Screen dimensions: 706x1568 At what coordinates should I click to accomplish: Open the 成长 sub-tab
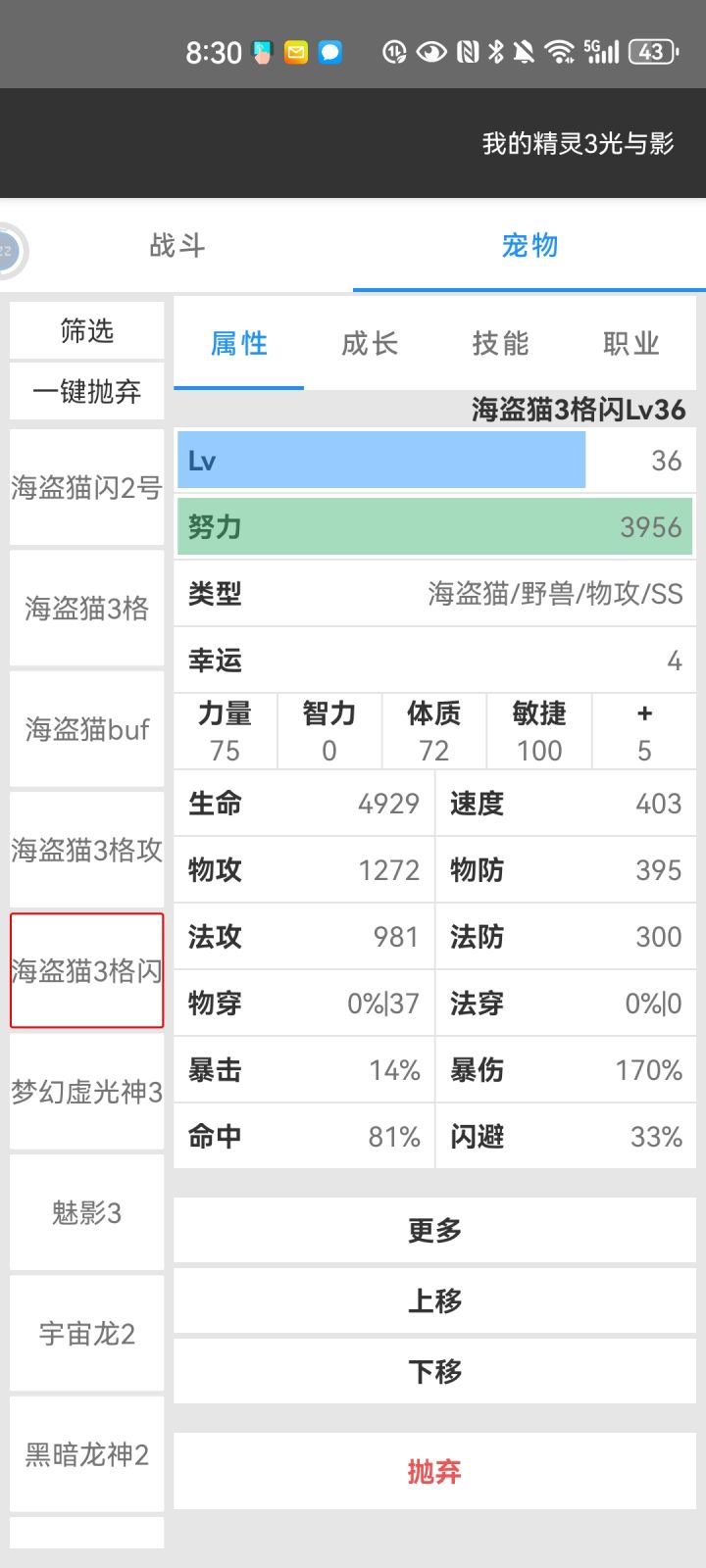[x=370, y=344]
